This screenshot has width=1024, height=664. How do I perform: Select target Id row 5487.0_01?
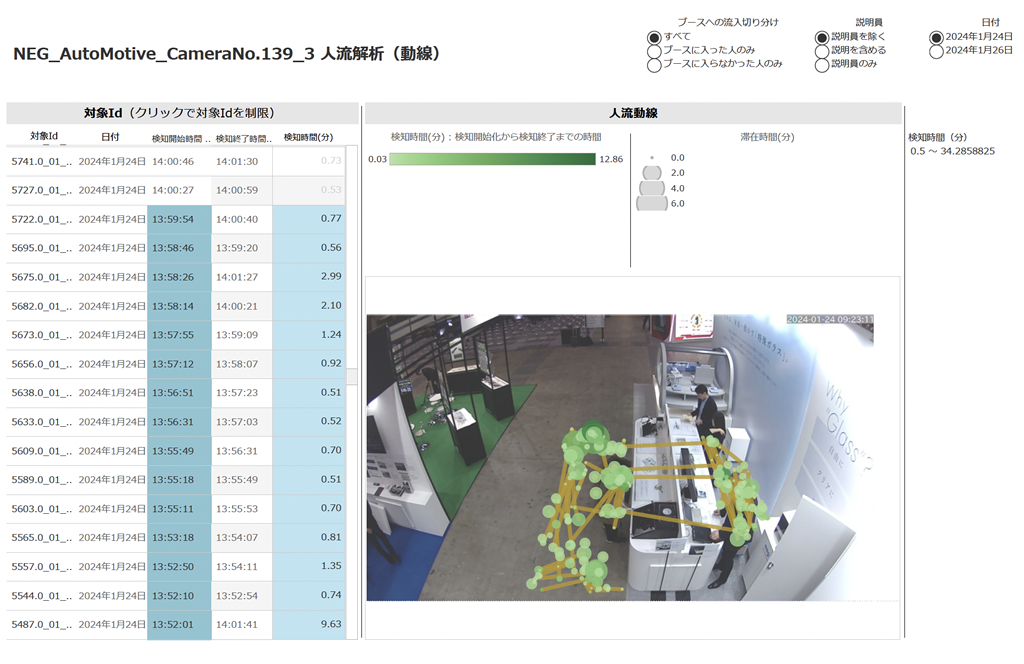(x=41, y=625)
